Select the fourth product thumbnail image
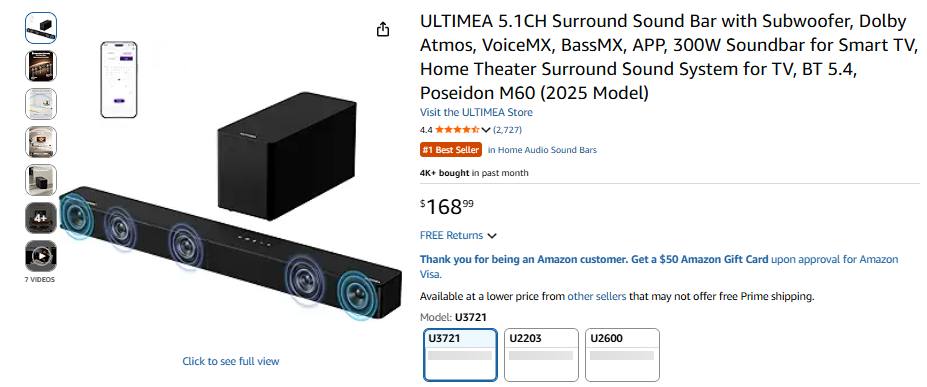The height and width of the screenshot is (387, 927). click(x=41, y=141)
